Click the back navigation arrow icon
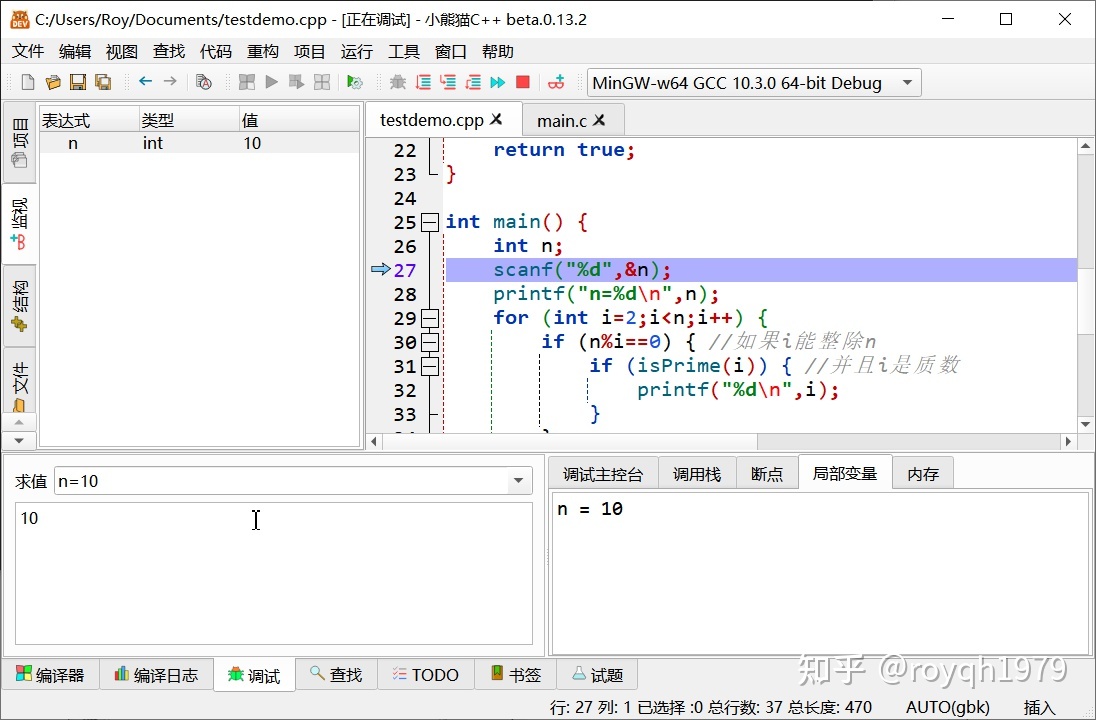The image size is (1096, 720). [146, 82]
